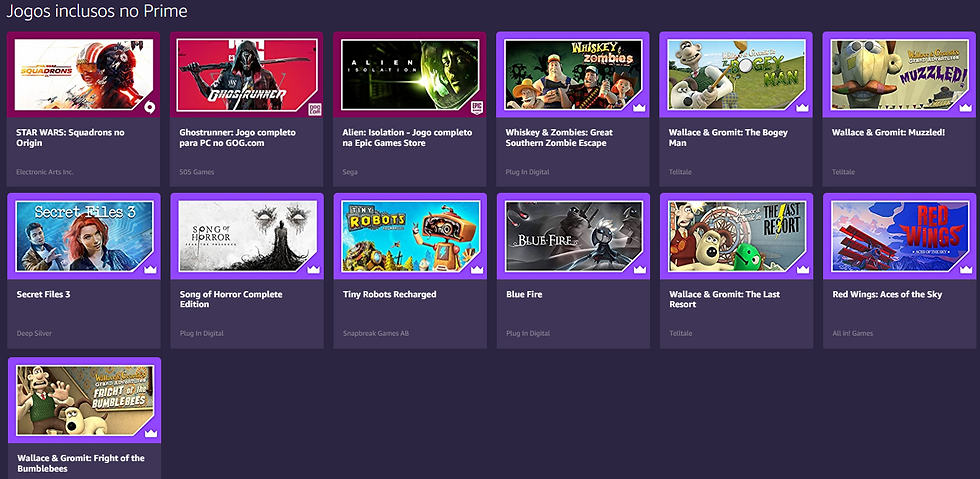Viewport: 980px width, 479px height.
Task: Open the Blue Fire cover image
Action: (574, 236)
